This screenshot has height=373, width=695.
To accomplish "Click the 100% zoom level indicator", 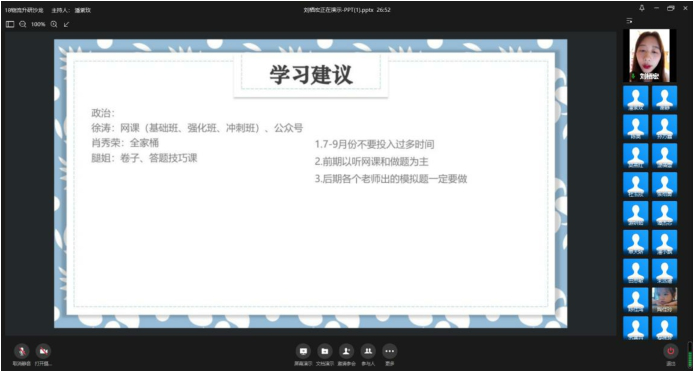I will 38,24.
